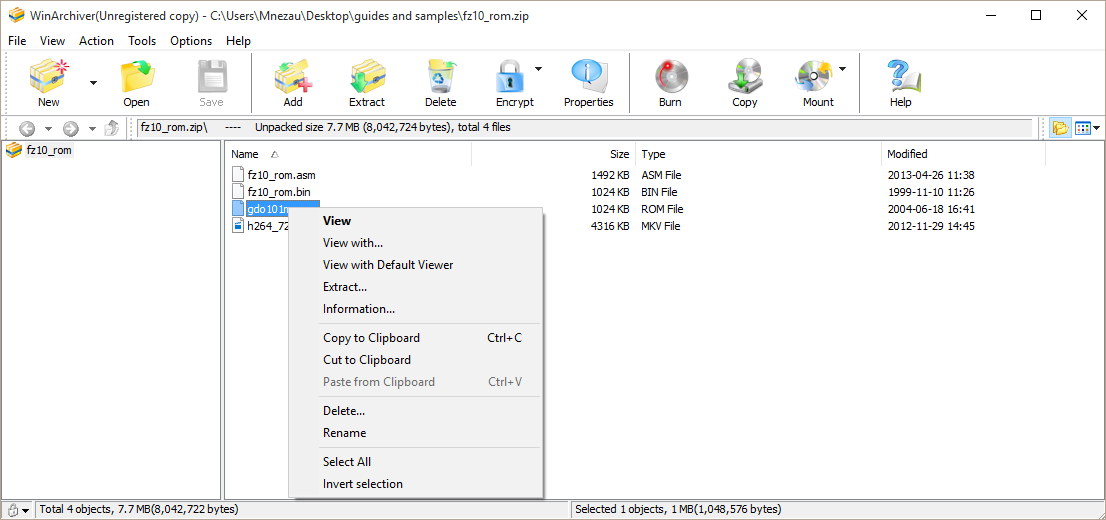Open the Action menu

[96, 41]
